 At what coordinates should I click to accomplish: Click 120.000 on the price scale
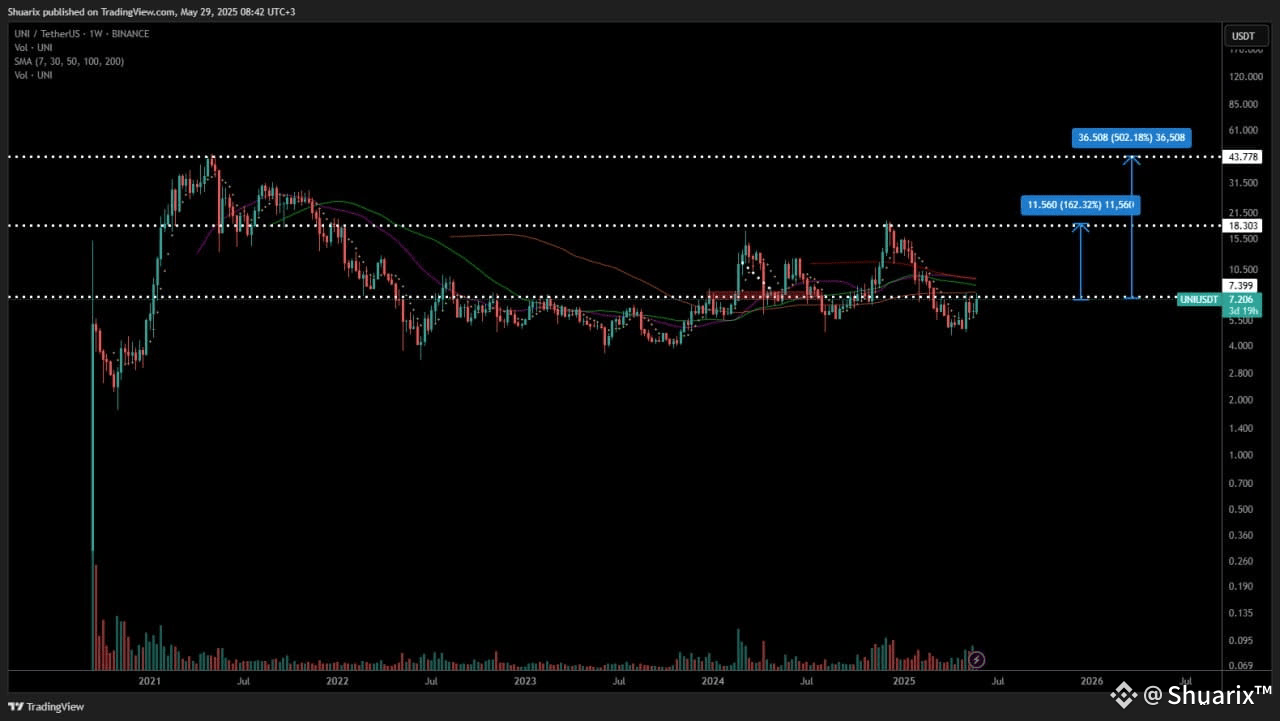point(1245,77)
